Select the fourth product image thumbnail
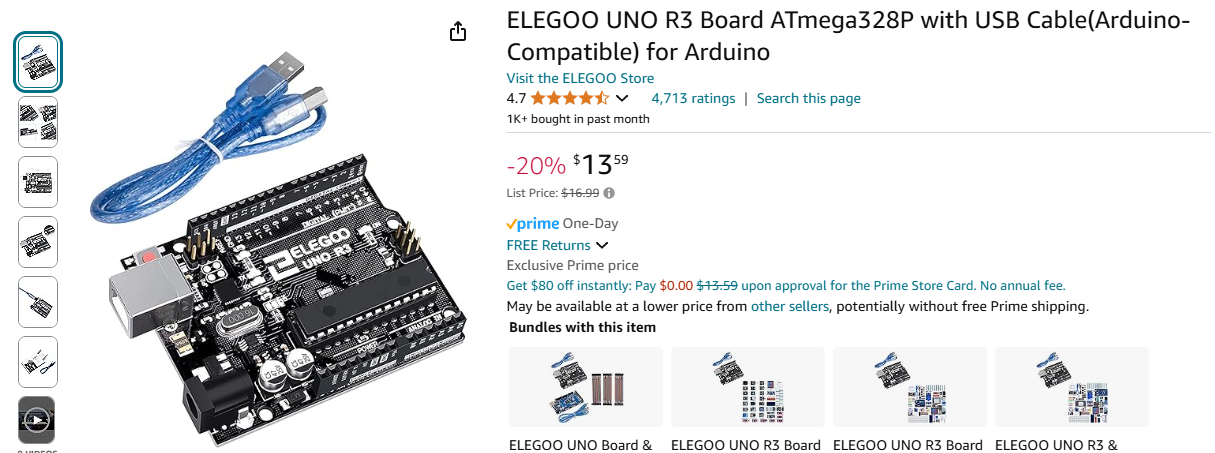This screenshot has width=1215, height=453. pyautogui.click(x=39, y=242)
